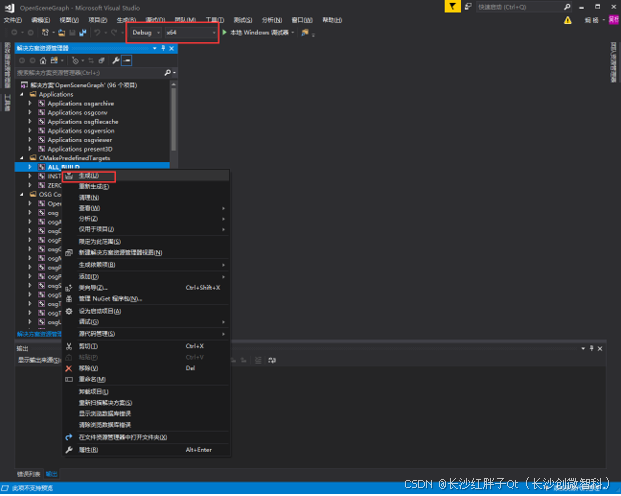Viewport: 621px width, 496px height.
Task: Click the feedback icon next to the notification flag
Action: [x=468, y=7]
